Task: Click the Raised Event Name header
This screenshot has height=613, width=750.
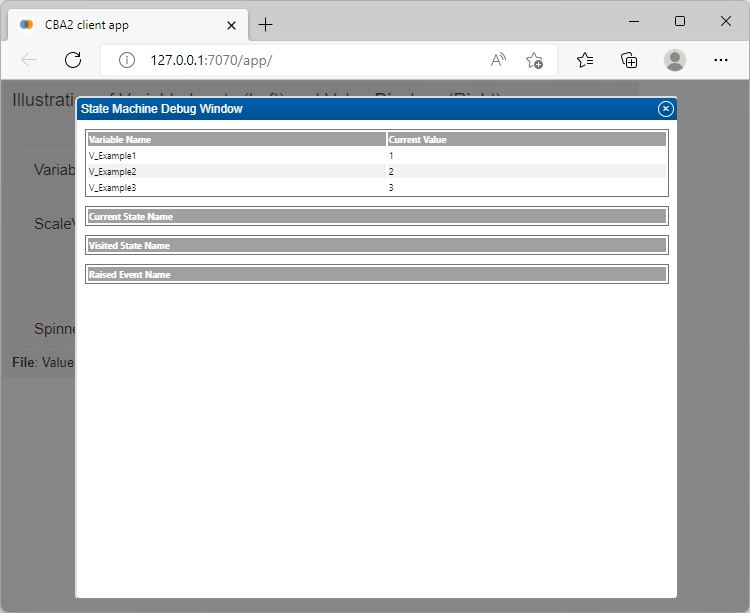Action: (376, 274)
